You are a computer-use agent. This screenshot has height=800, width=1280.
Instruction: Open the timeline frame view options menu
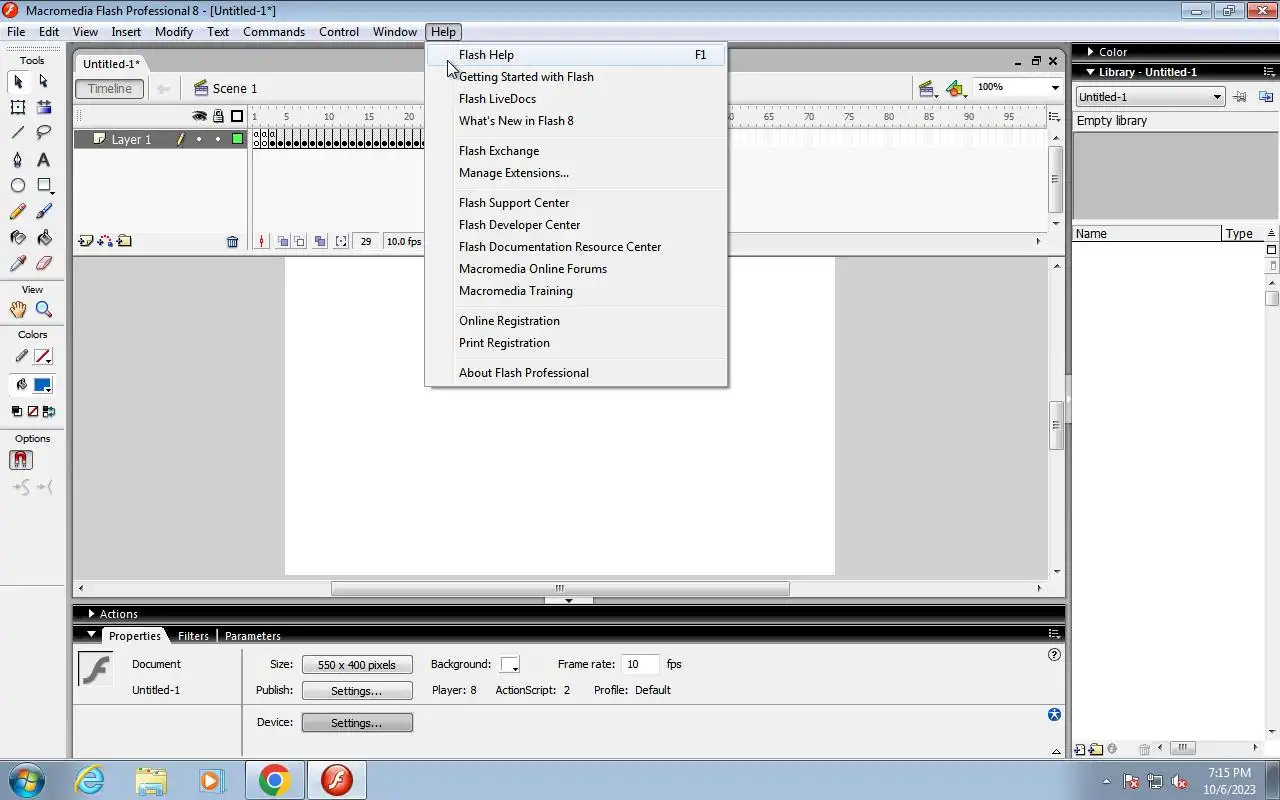[1054, 117]
